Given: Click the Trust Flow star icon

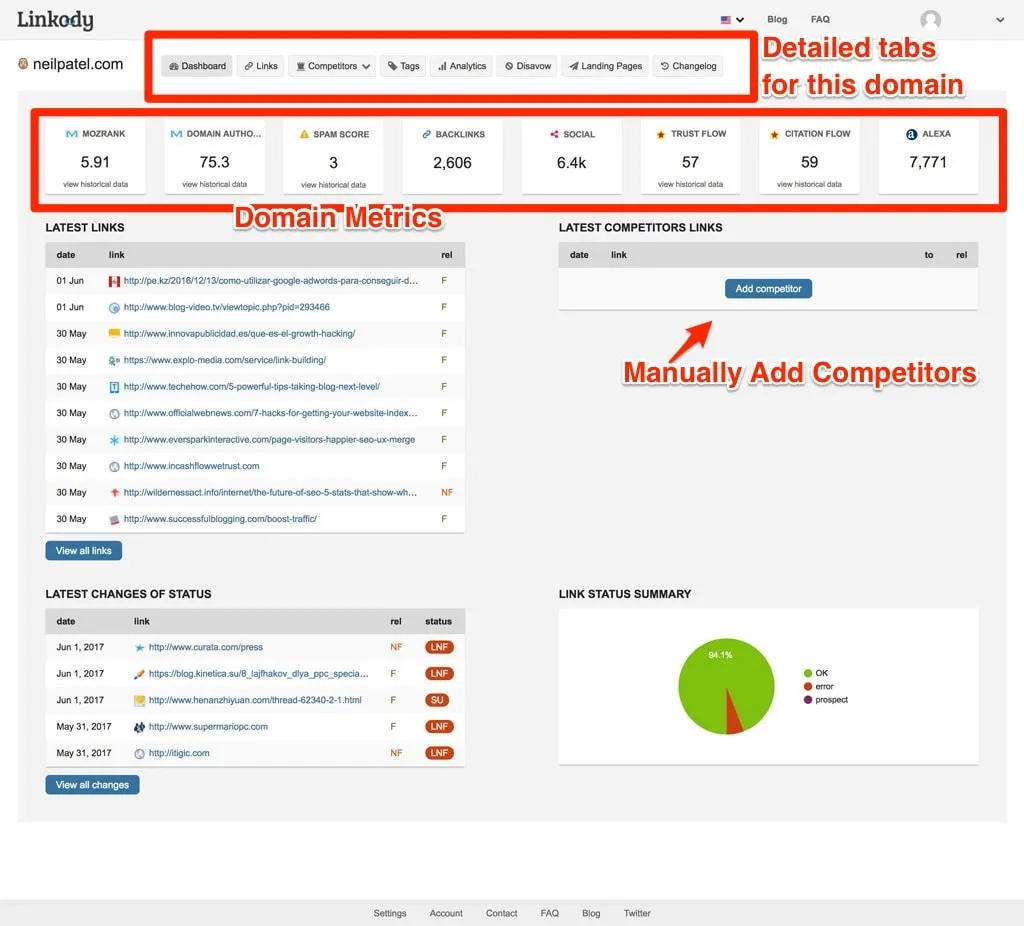Looking at the screenshot, I should 661,134.
